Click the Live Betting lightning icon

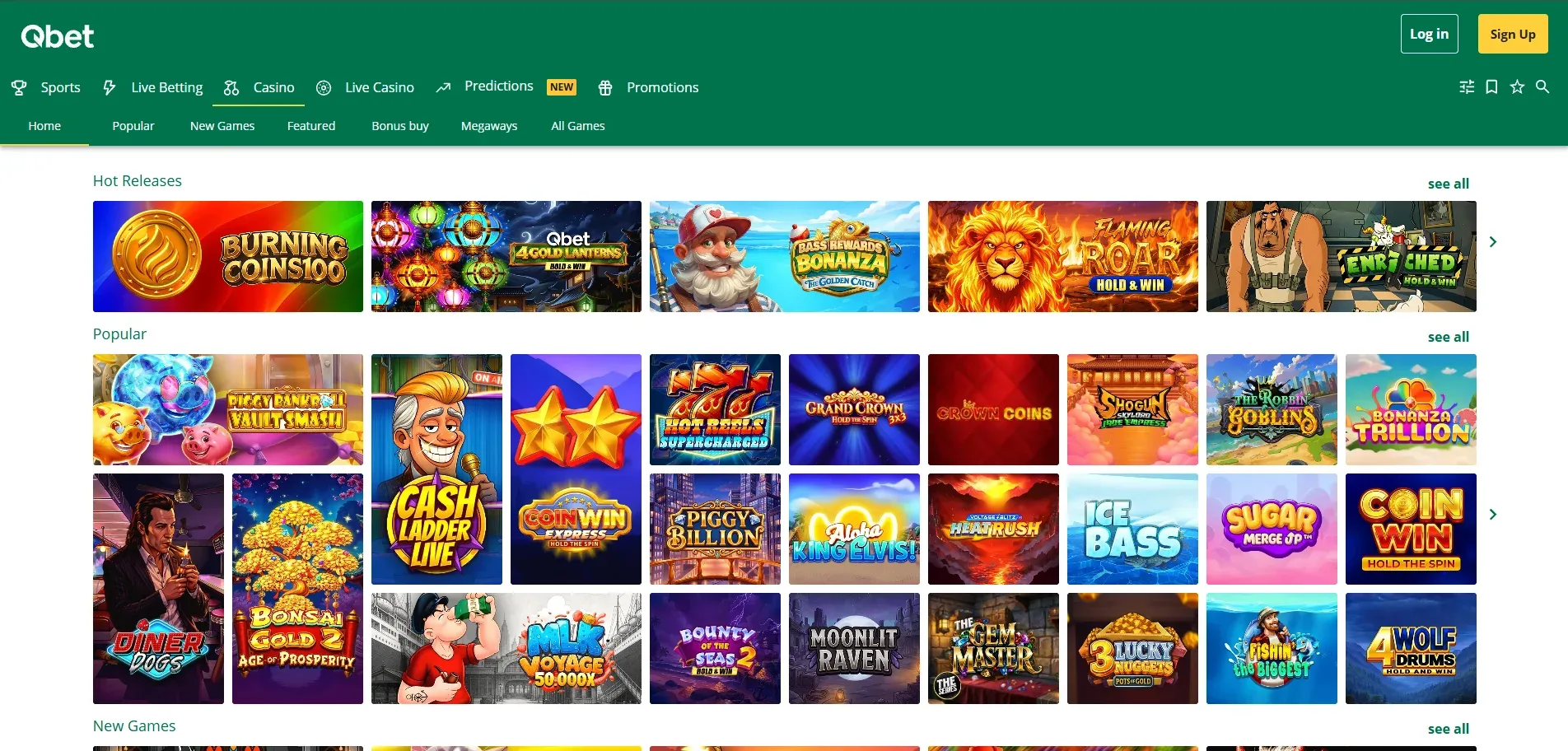point(109,87)
